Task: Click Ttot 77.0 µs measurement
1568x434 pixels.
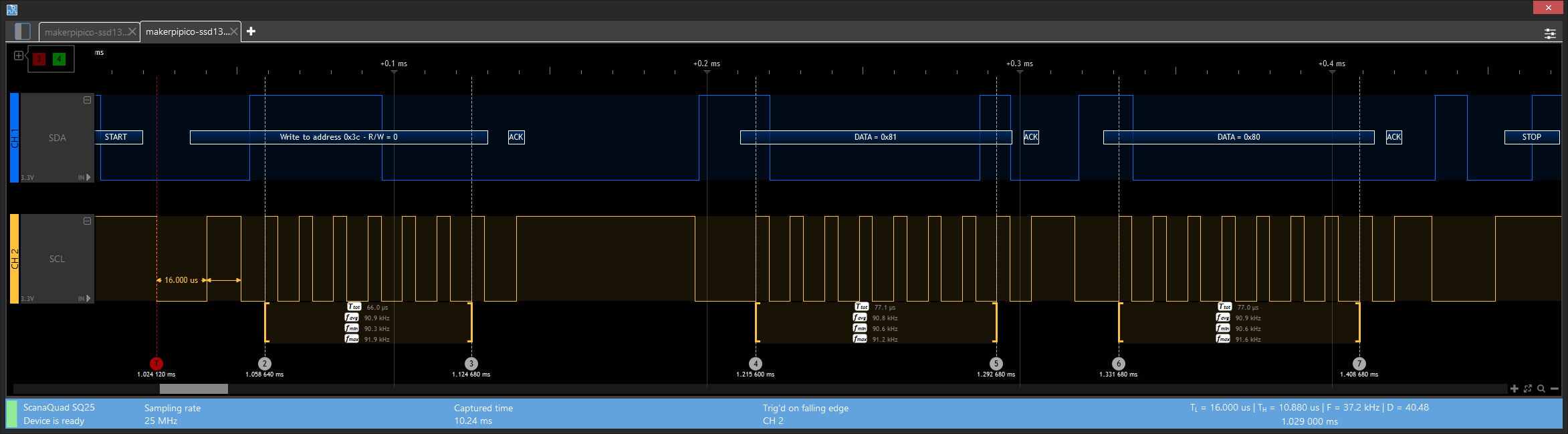Action: (1238, 307)
